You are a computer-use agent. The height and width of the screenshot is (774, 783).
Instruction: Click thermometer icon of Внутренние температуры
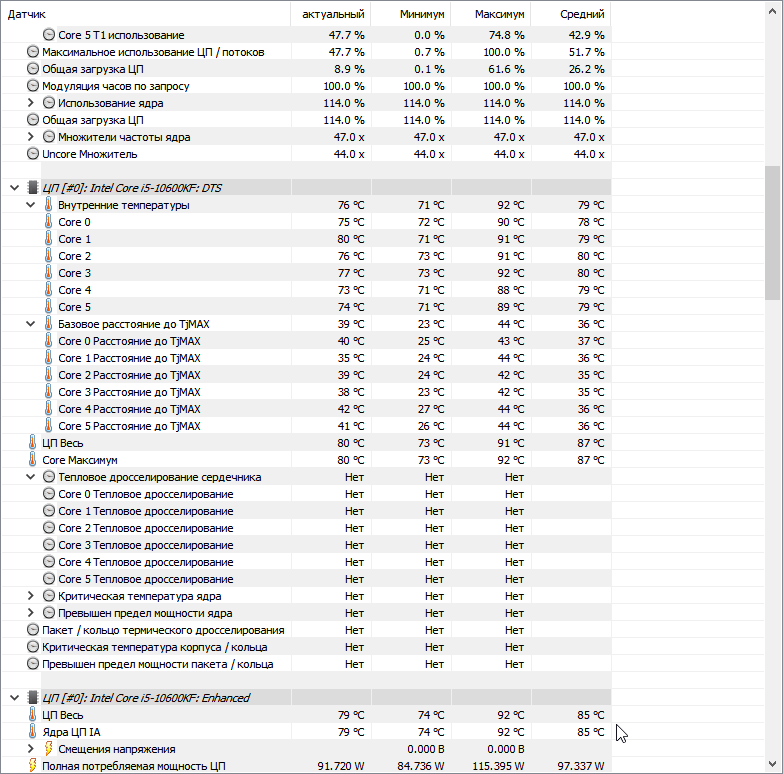point(48,205)
